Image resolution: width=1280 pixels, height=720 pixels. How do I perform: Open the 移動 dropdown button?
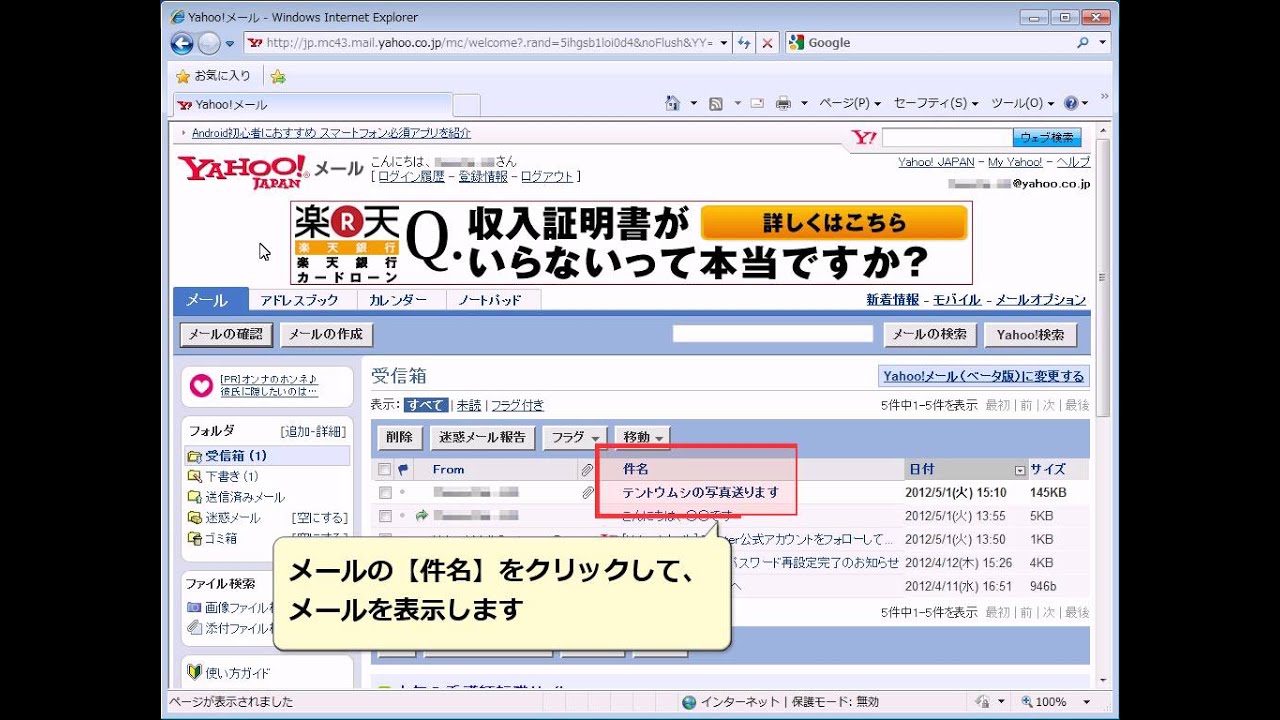click(x=643, y=437)
